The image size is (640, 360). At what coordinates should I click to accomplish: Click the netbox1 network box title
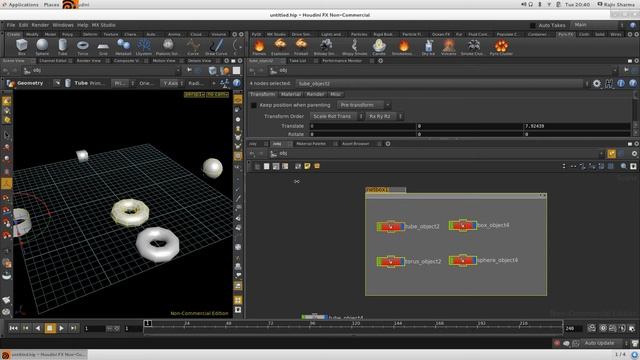pos(377,190)
